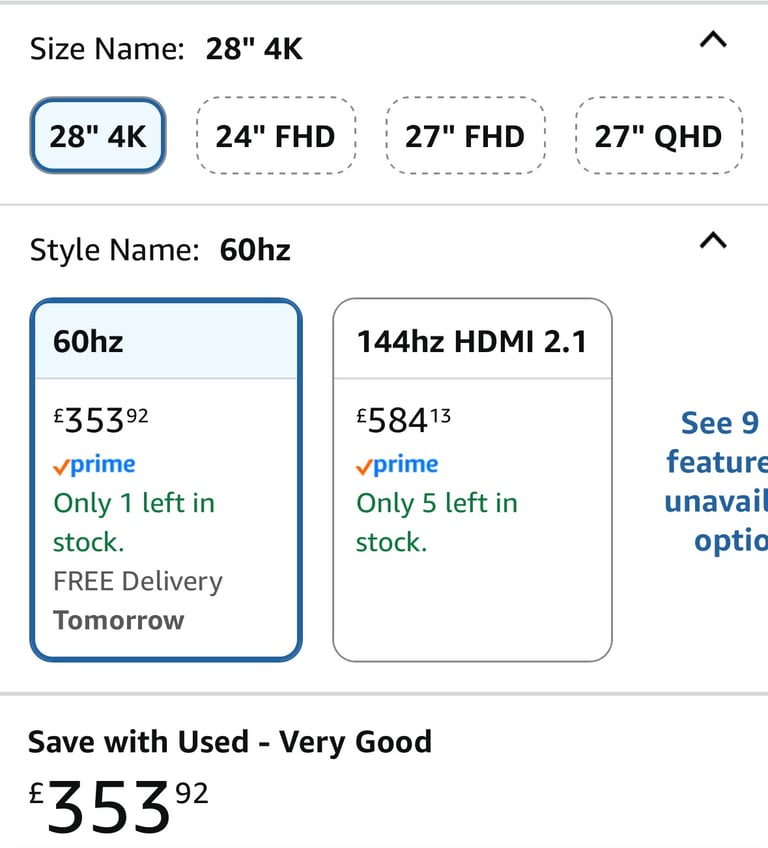Collapse the Style Name section chevron

click(x=713, y=241)
